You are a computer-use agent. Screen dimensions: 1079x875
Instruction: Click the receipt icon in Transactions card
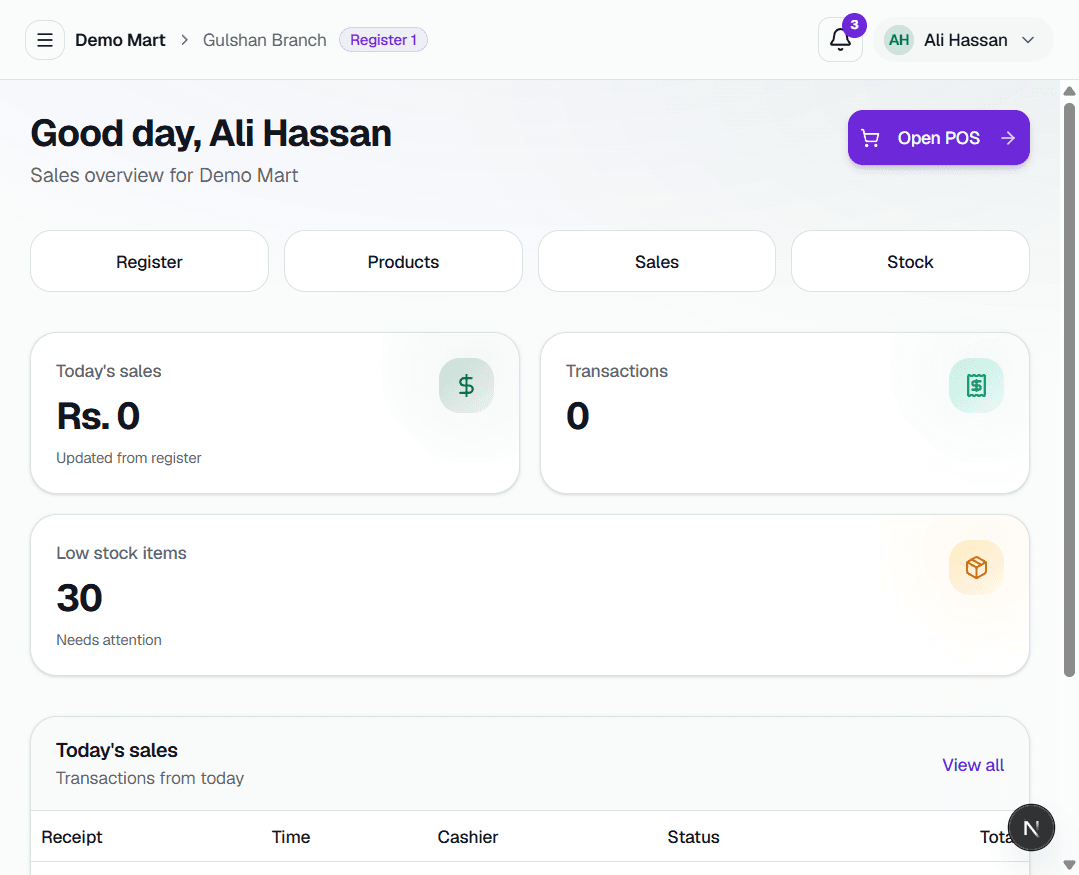click(976, 385)
